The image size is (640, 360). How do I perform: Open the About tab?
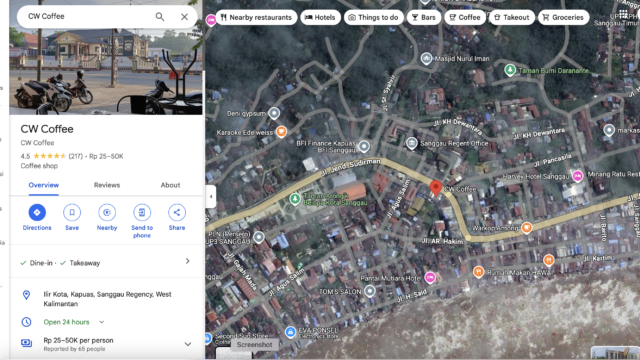point(170,185)
